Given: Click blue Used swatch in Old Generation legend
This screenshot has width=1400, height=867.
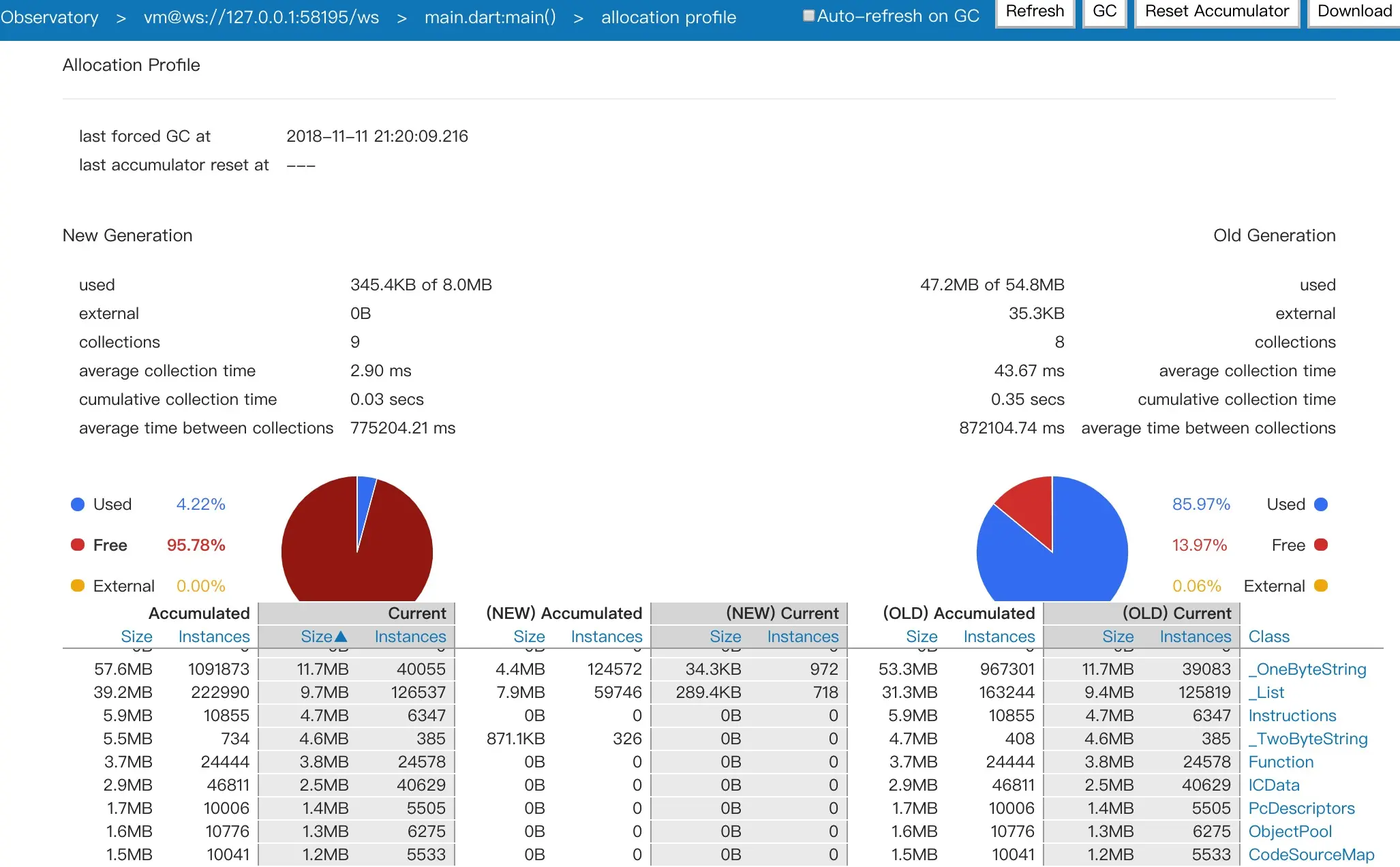Looking at the screenshot, I should (1321, 504).
